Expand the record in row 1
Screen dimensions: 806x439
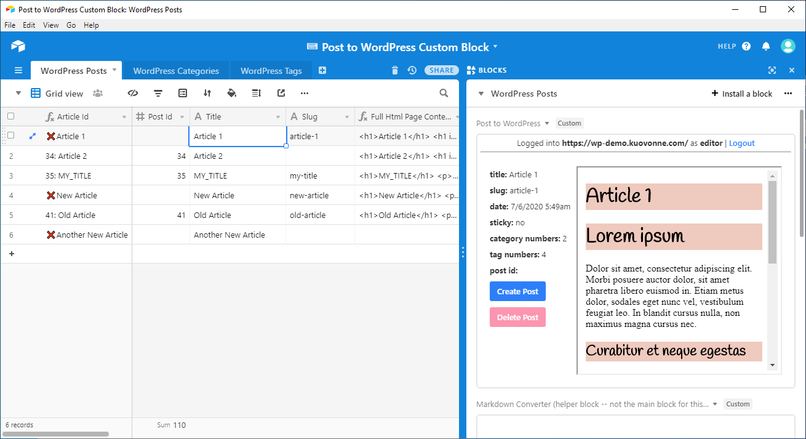[x=32, y=136]
